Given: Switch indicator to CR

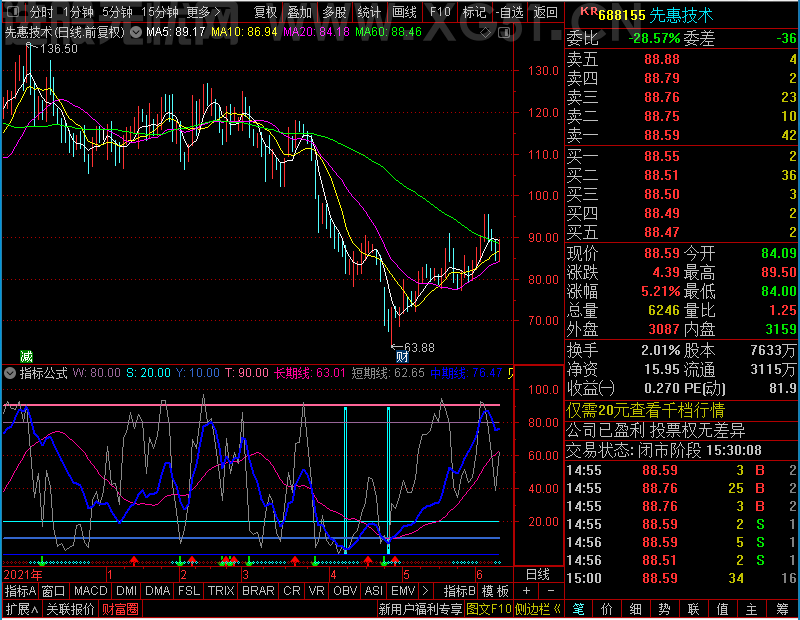Looking at the screenshot, I should (292, 591).
